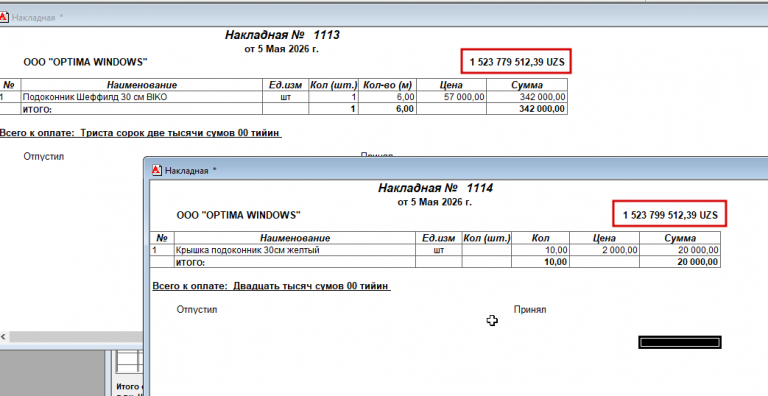Image resolution: width=768 pixels, height=396 pixels.
Task: Click the Наименование column header in invoice 1114
Action: (295, 238)
